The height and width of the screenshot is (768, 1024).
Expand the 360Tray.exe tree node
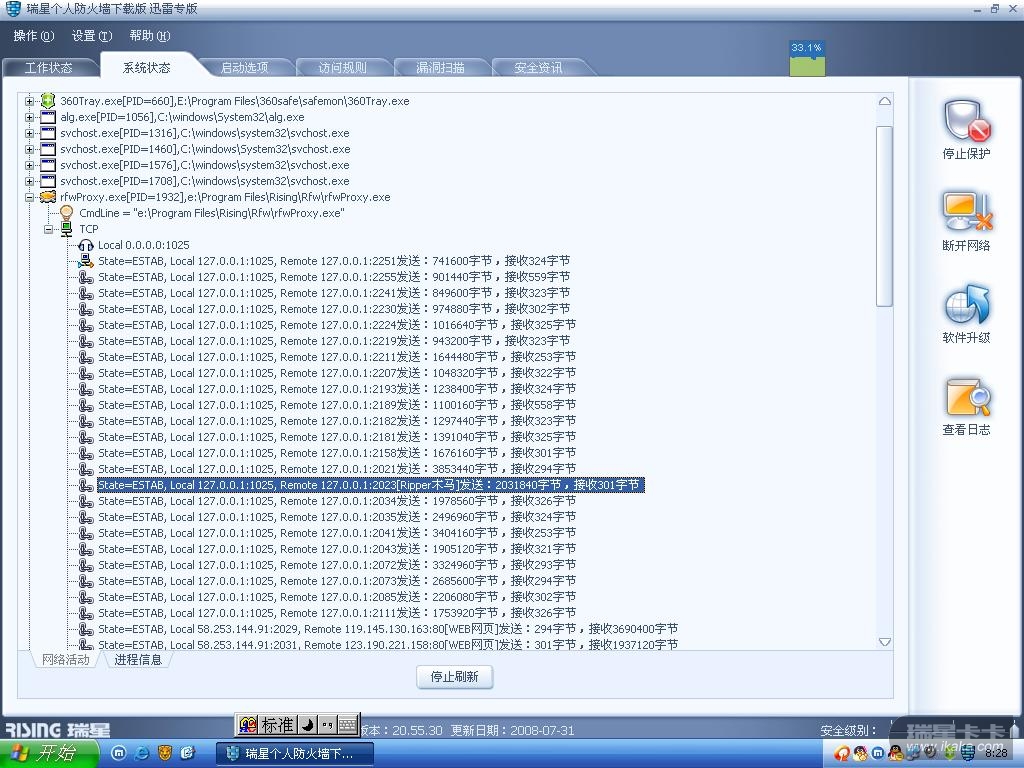point(29,101)
